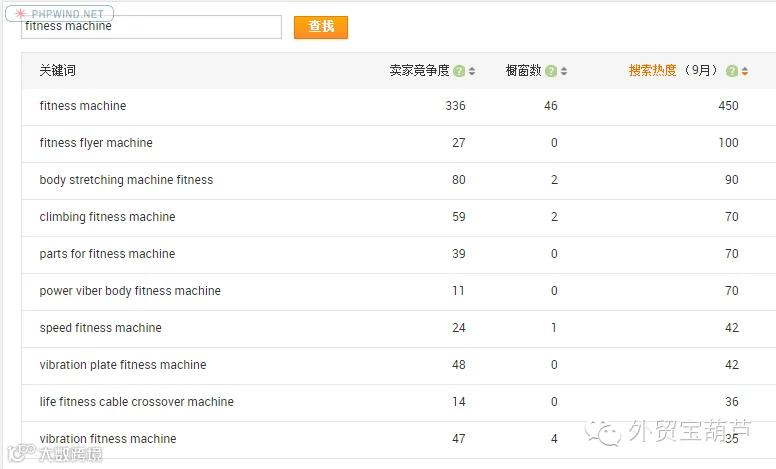Select keyword 'climbing fitness machine'
Screen dimensions: 776x469
(107, 217)
